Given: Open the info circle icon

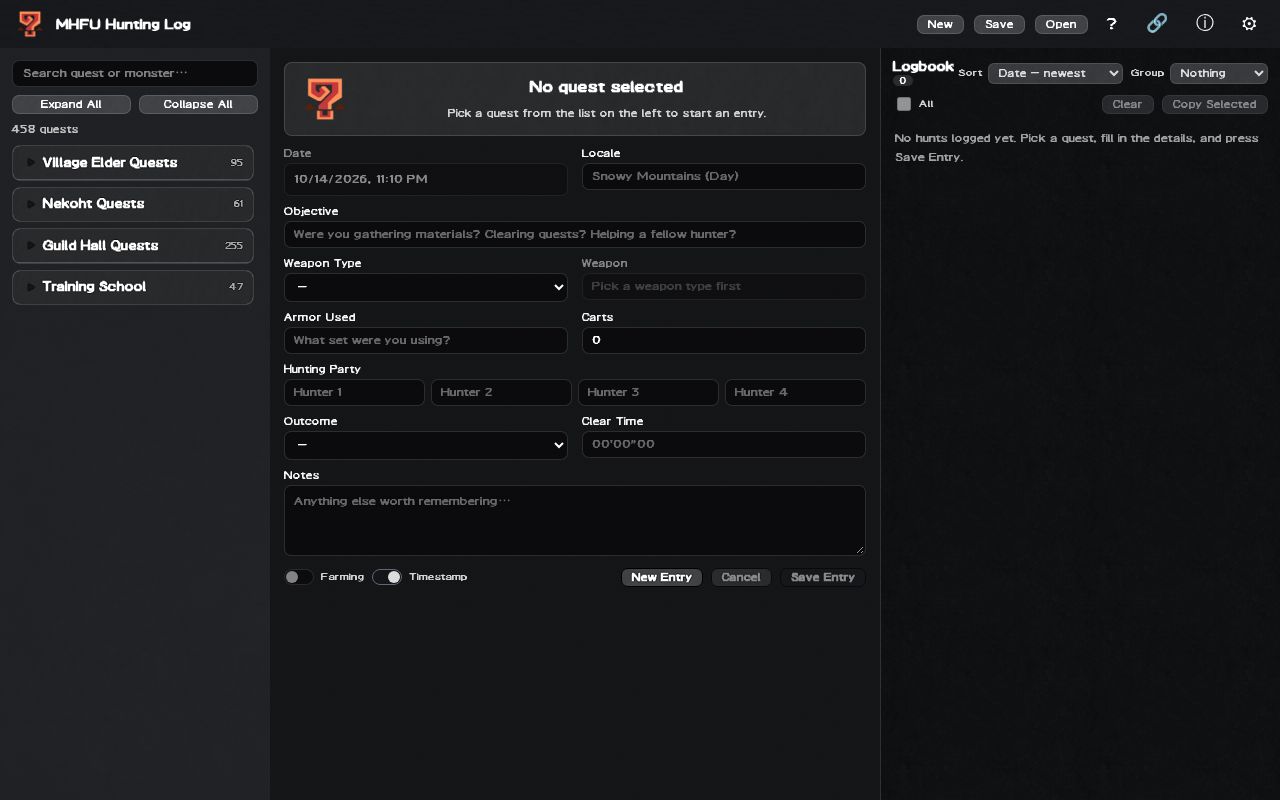Looking at the screenshot, I should (1204, 23).
